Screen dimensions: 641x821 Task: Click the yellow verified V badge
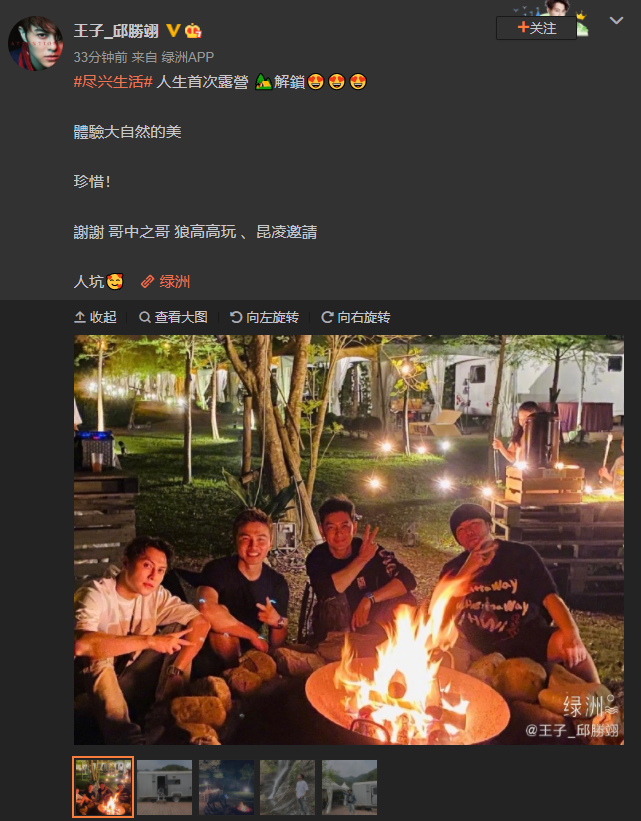pyautogui.click(x=173, y=31)
